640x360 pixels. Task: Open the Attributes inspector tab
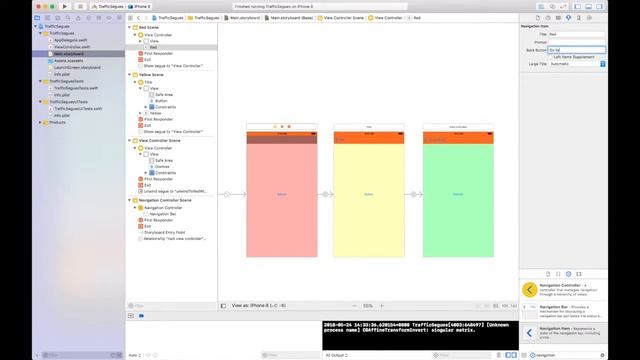coord(568,18)
